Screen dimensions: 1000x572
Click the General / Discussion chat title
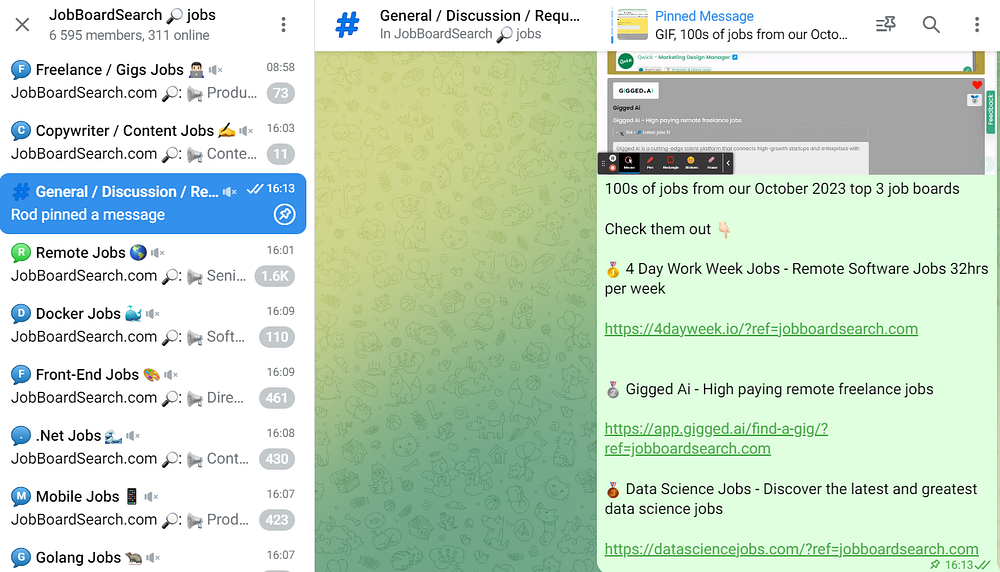pyautogui.click(x=480, y=15)
